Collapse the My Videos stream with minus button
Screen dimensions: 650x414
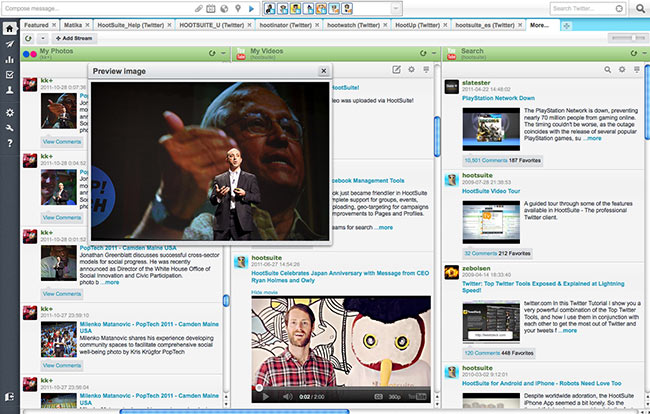[434, 53]
